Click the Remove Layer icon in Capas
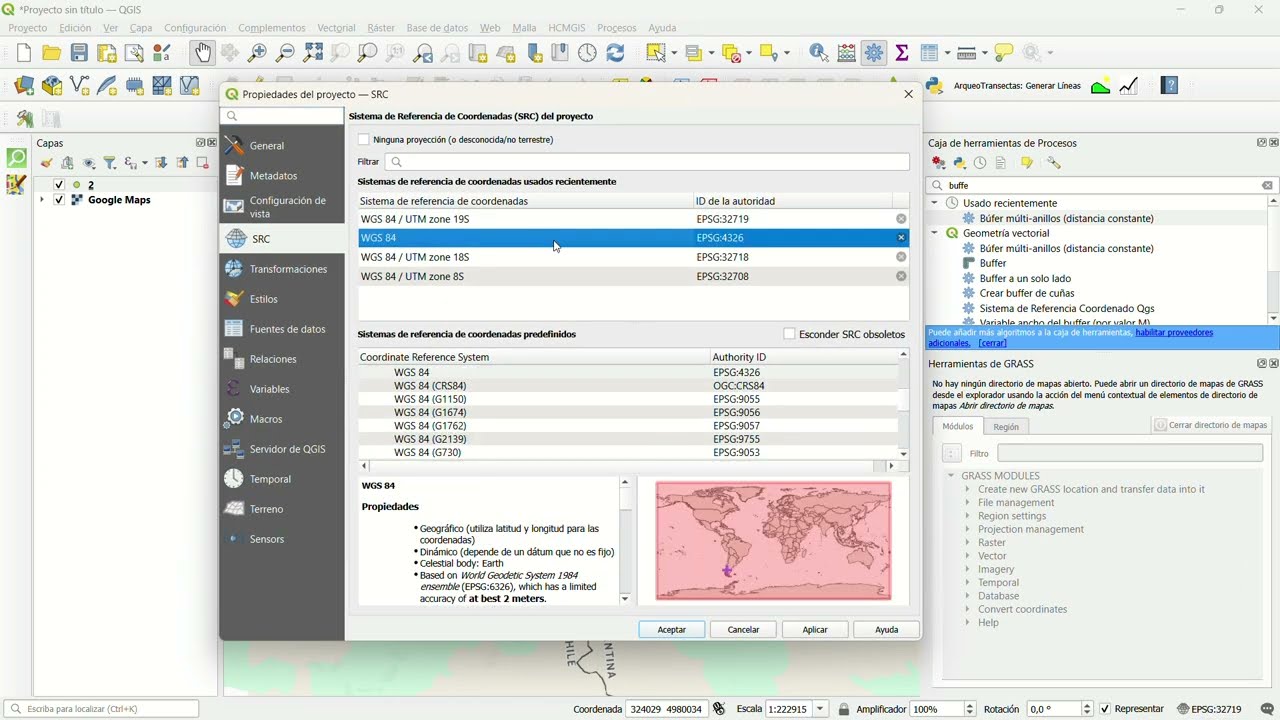1280x720 pixels. click(x=202, y=163)
